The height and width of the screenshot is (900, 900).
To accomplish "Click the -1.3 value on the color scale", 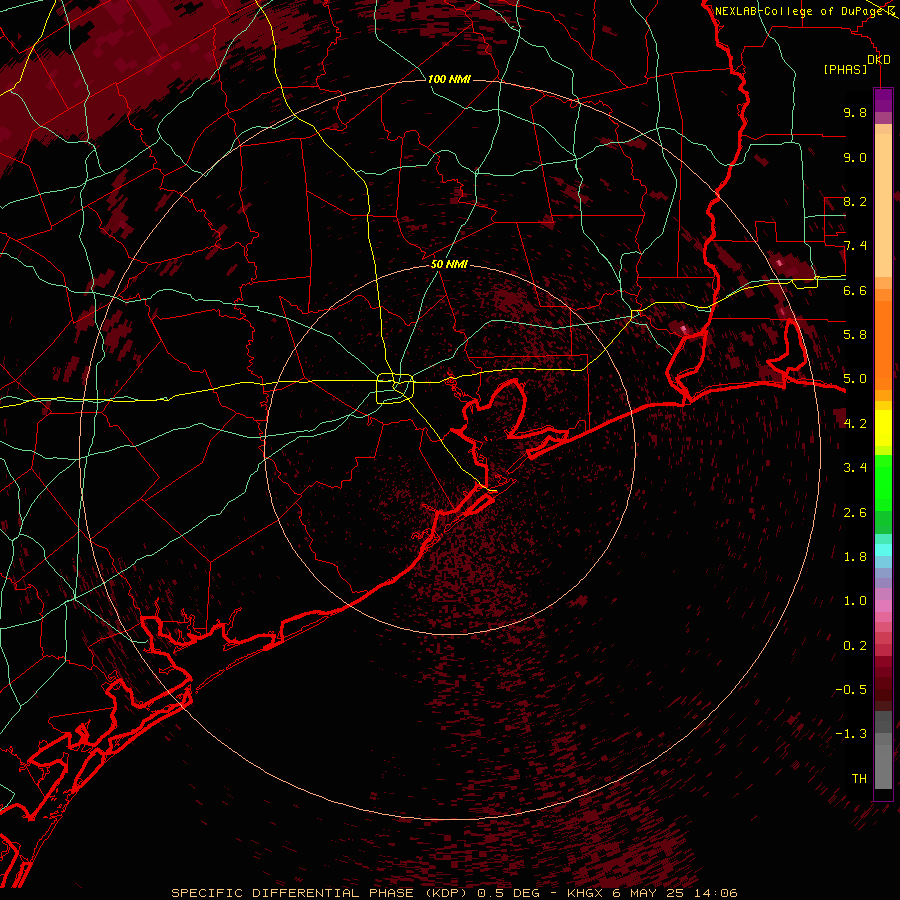I will 851,734.
